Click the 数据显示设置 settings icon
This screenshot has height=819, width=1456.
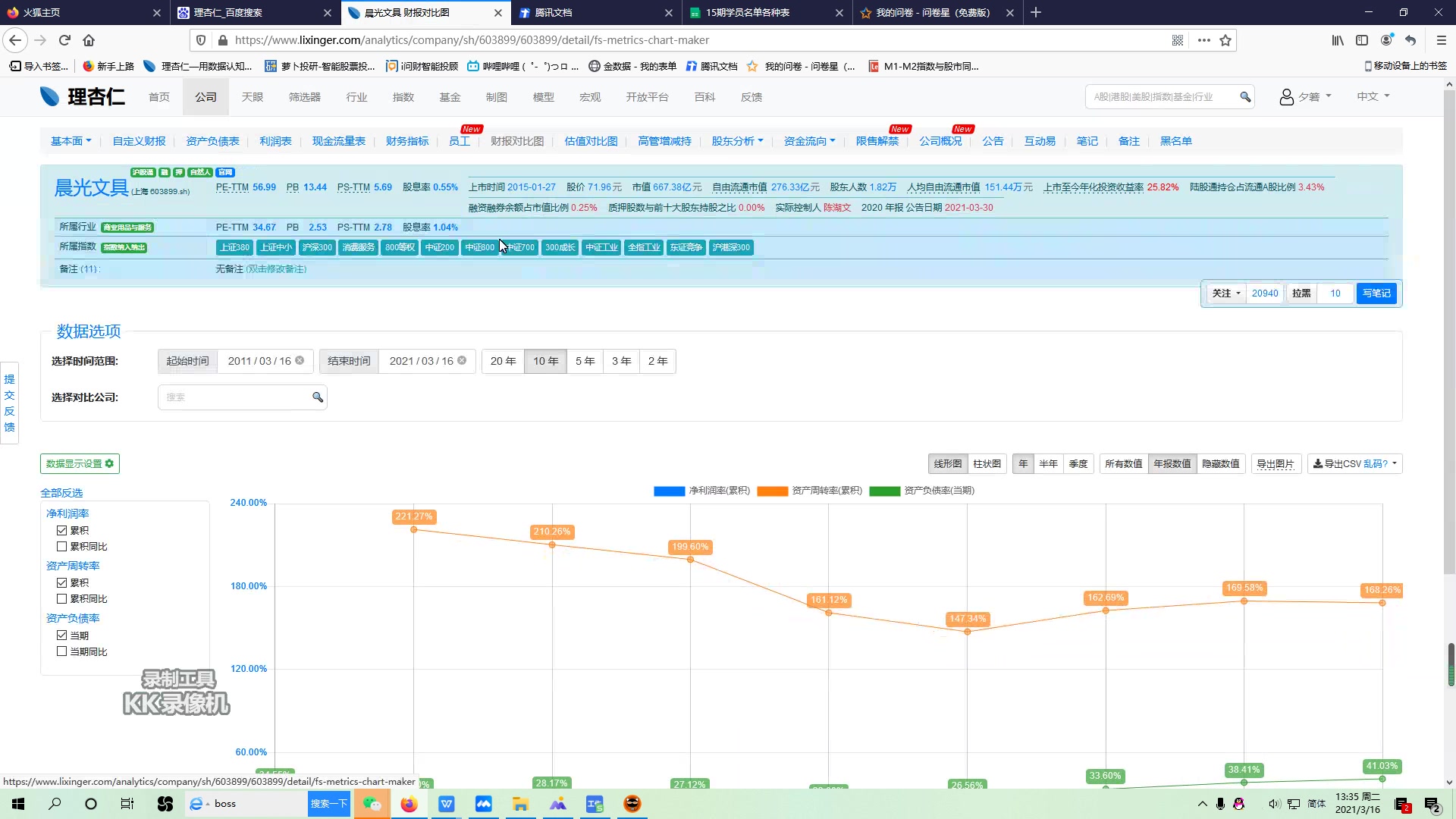coord(109,463)
